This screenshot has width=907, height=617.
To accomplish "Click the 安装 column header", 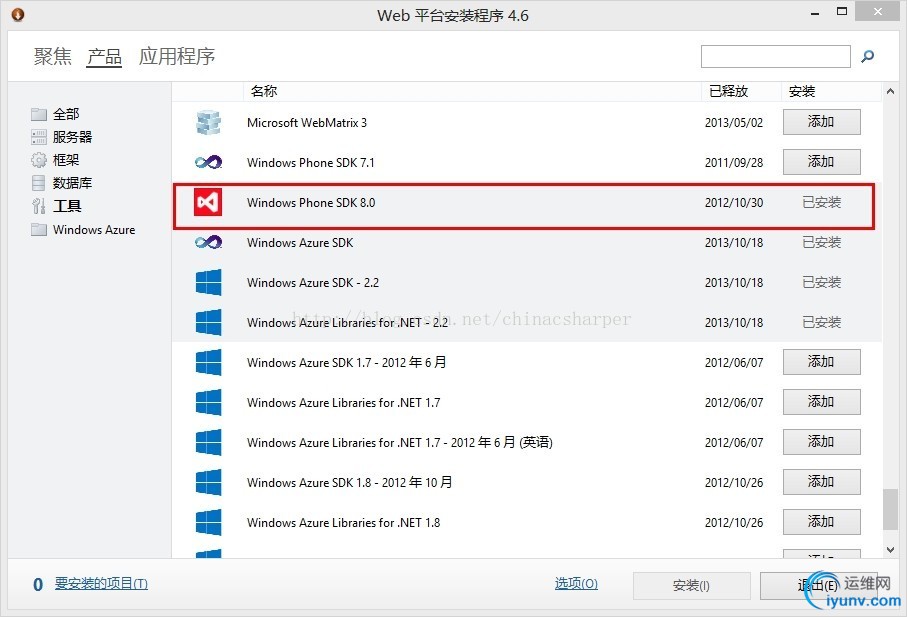I will click(x=802, y=91).
